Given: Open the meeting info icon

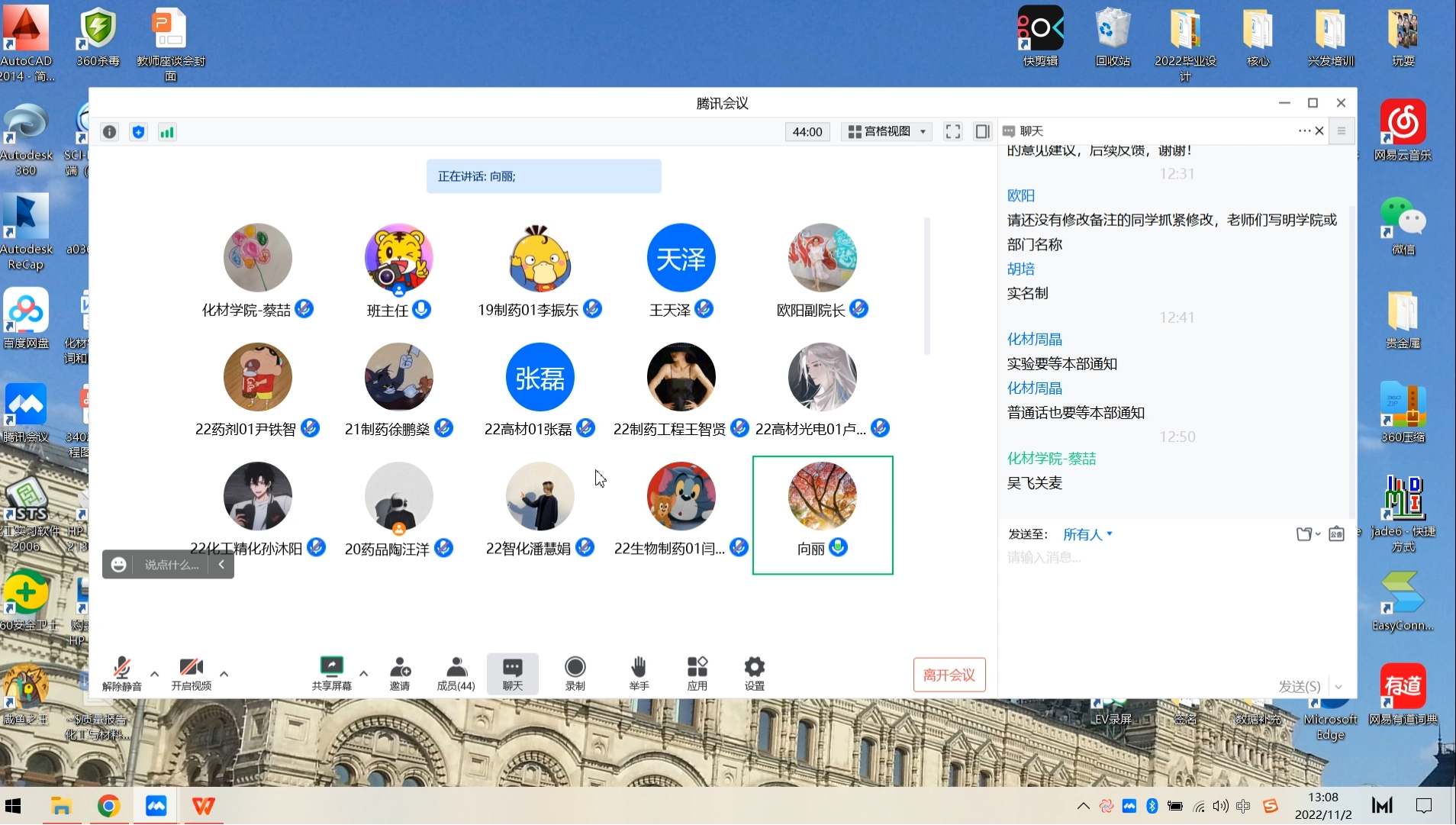Looking at the screenshot, I should click(110, 132).
